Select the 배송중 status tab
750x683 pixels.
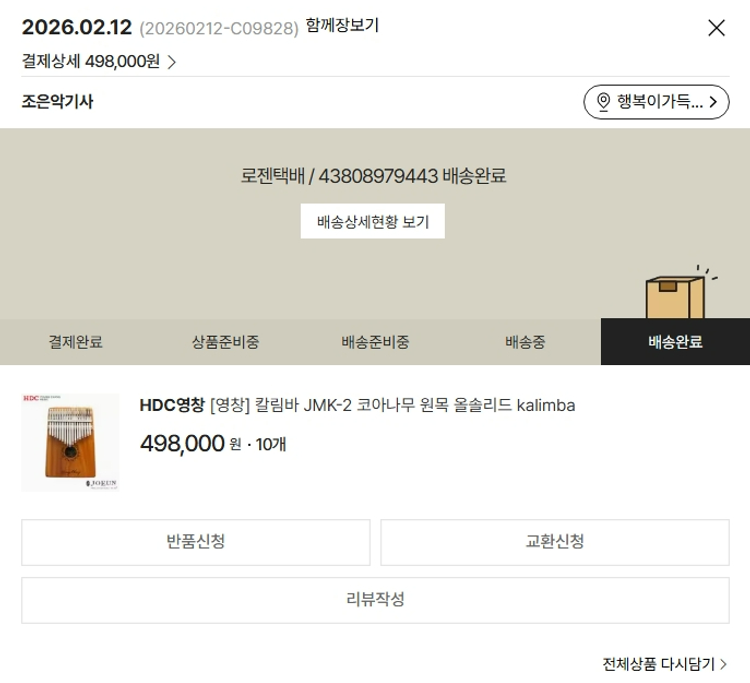(x=525, y=342)
